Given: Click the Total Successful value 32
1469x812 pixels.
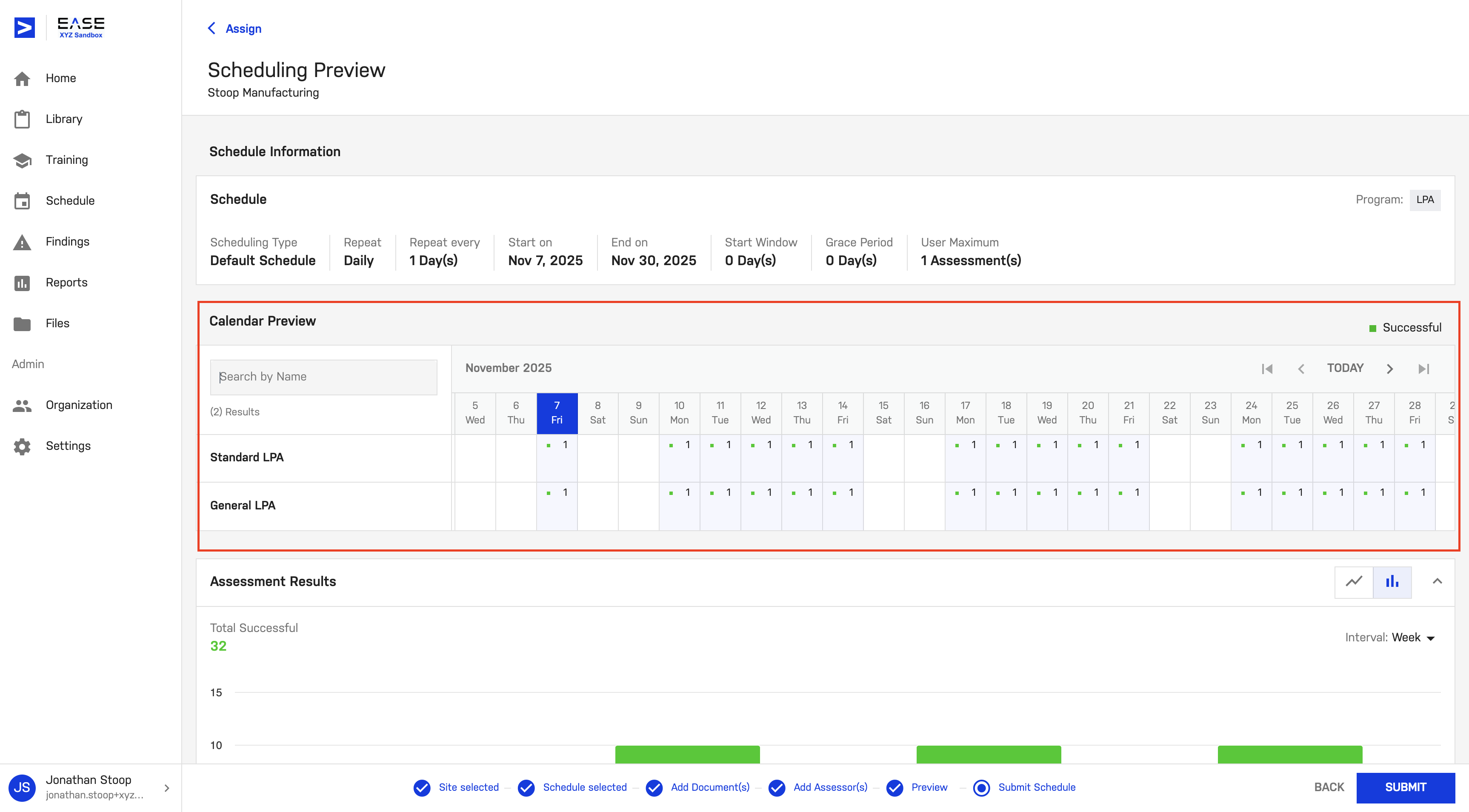Looking at the screenshot, I should 218,646.
